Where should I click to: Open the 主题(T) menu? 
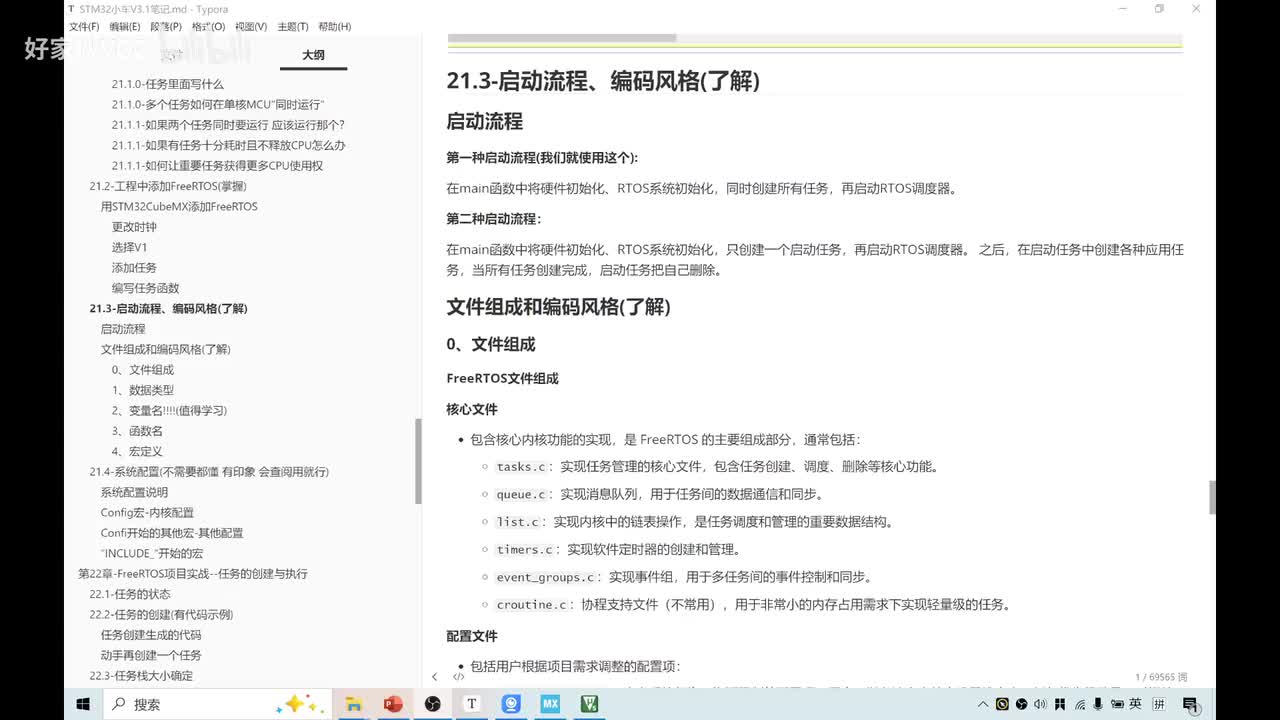293,27
